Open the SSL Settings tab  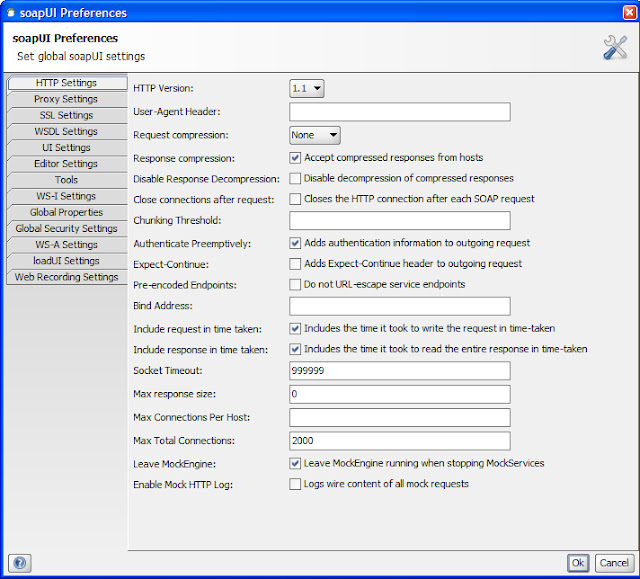pyautogui.click(x=67, y=115)
